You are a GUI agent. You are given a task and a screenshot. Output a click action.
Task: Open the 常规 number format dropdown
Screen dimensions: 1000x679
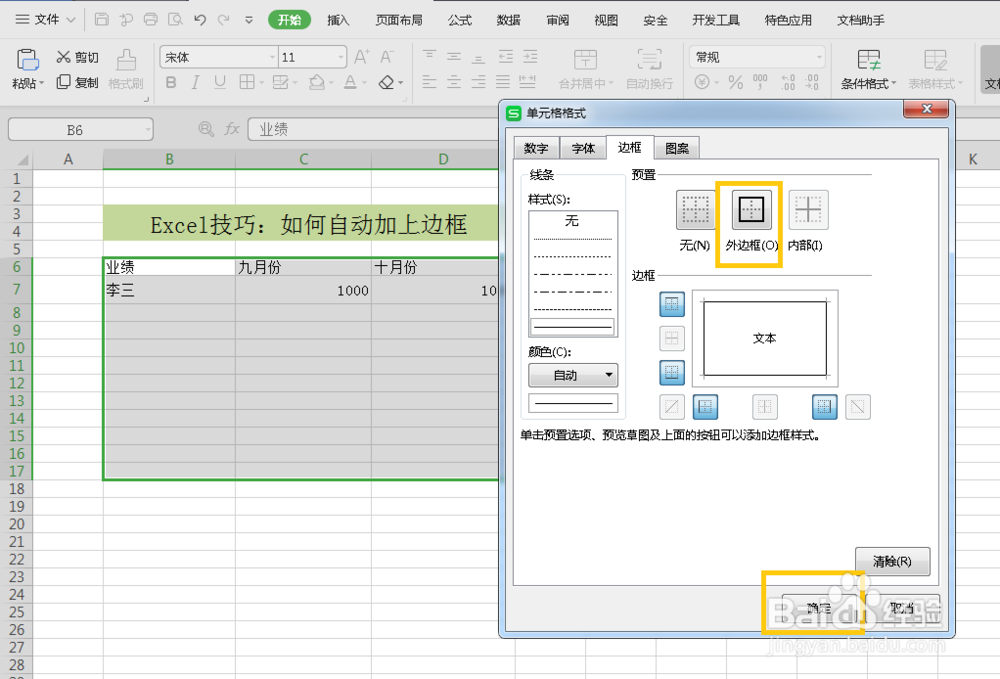coord(819,57)
